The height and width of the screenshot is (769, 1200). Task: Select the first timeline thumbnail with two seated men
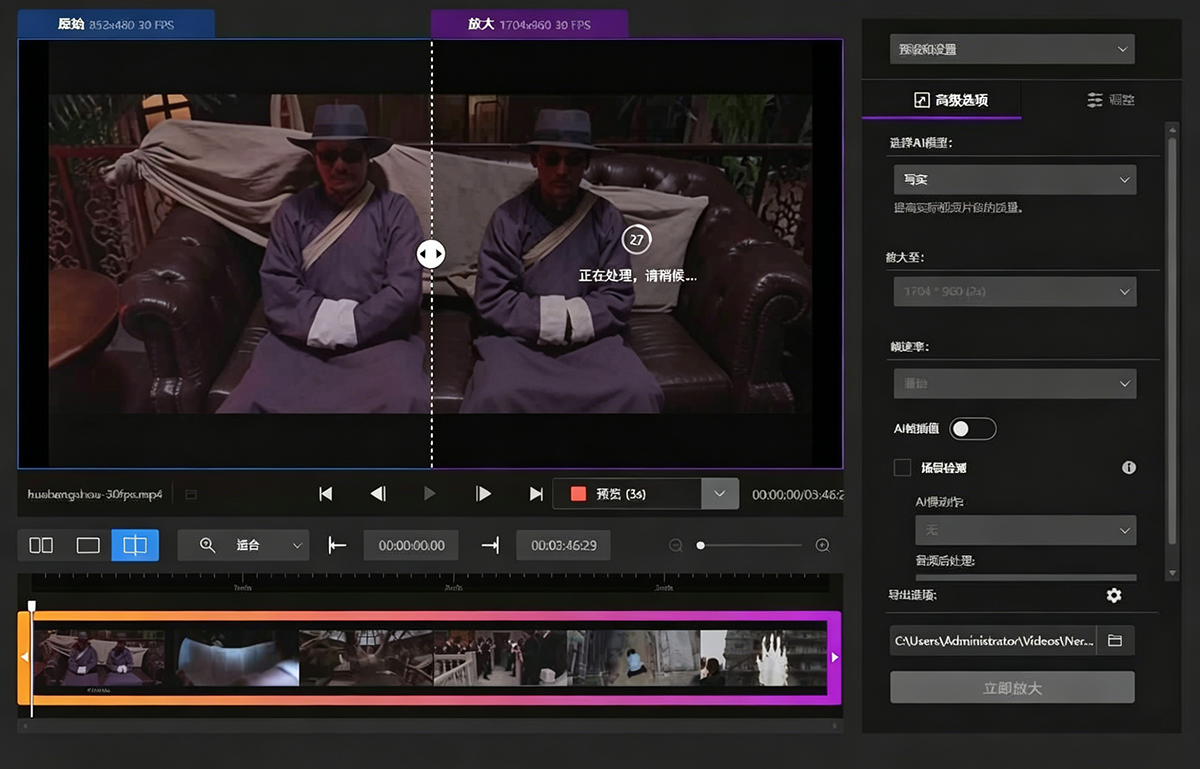100,657
